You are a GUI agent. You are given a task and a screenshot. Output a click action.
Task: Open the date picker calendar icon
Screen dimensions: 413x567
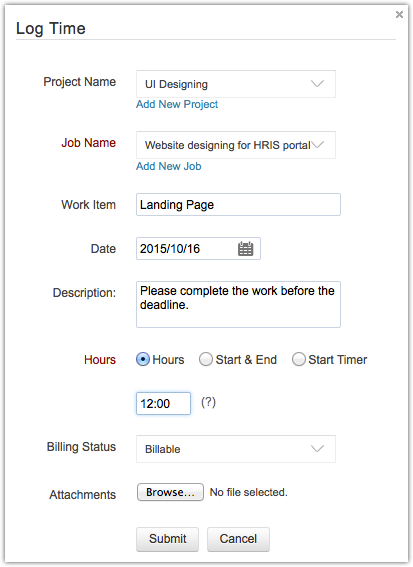246,249
